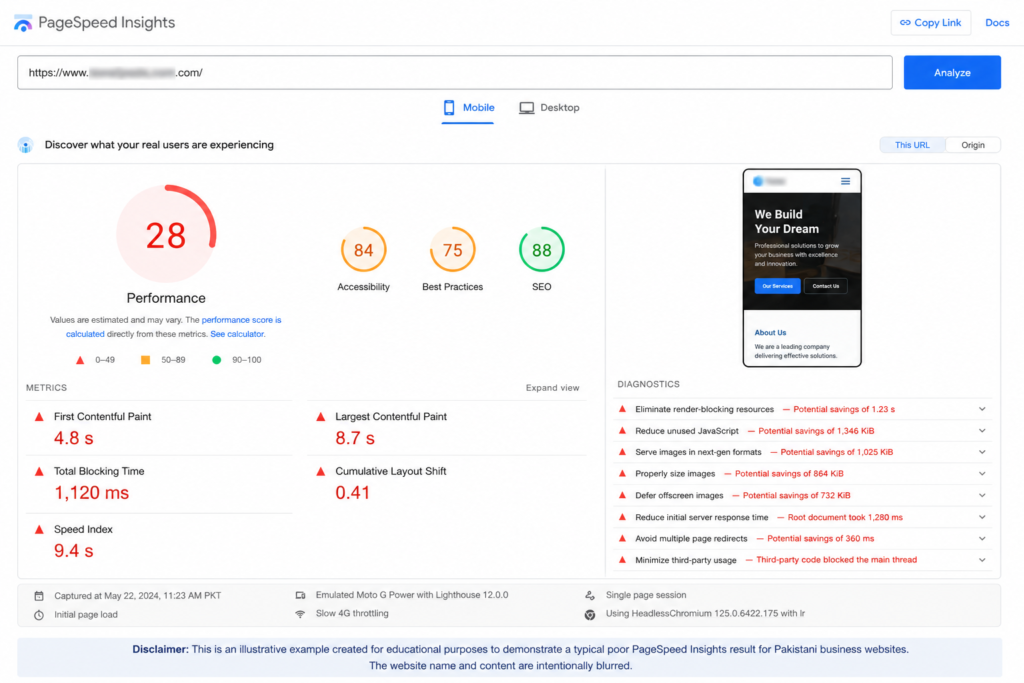Click red triangle beside Minimize third-party usage
Screen dimensions: 1024x683
tap(622, 560)
